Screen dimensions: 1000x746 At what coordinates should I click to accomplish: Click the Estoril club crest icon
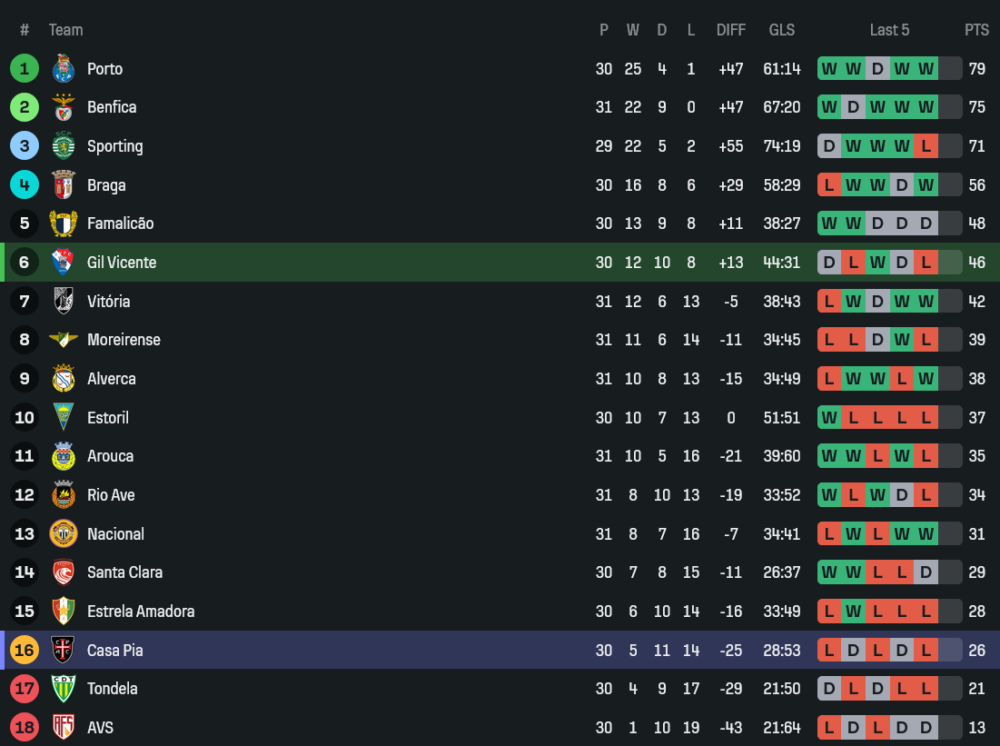click(x=63, y=417)
